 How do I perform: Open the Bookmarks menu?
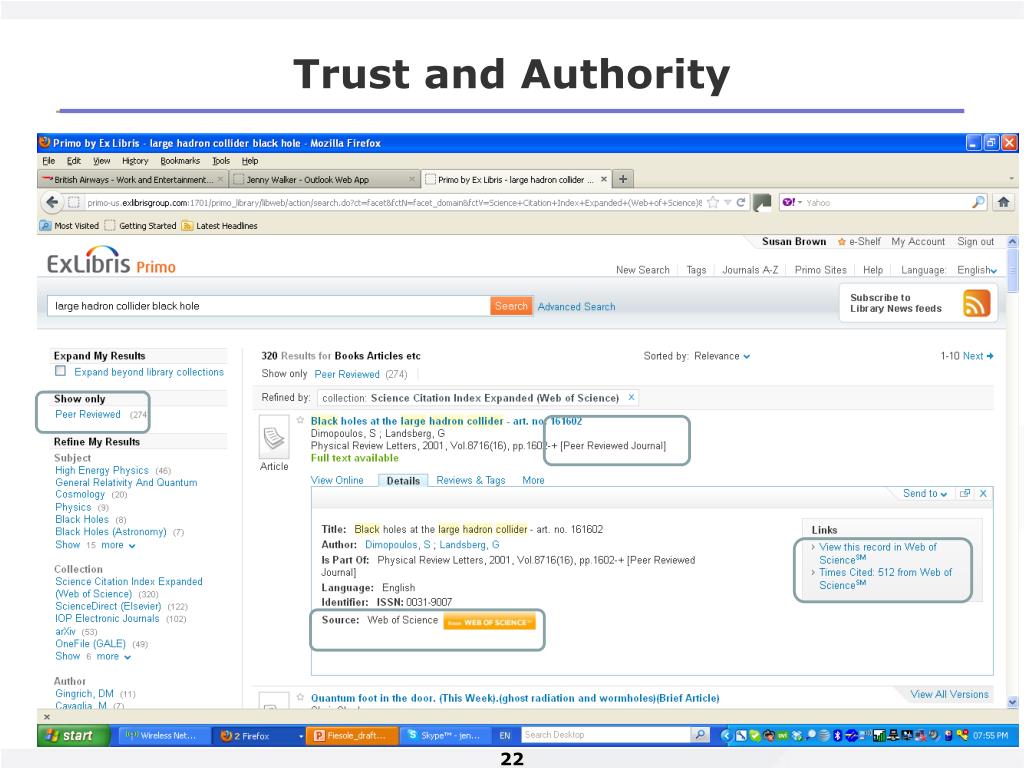pos(180,161)
